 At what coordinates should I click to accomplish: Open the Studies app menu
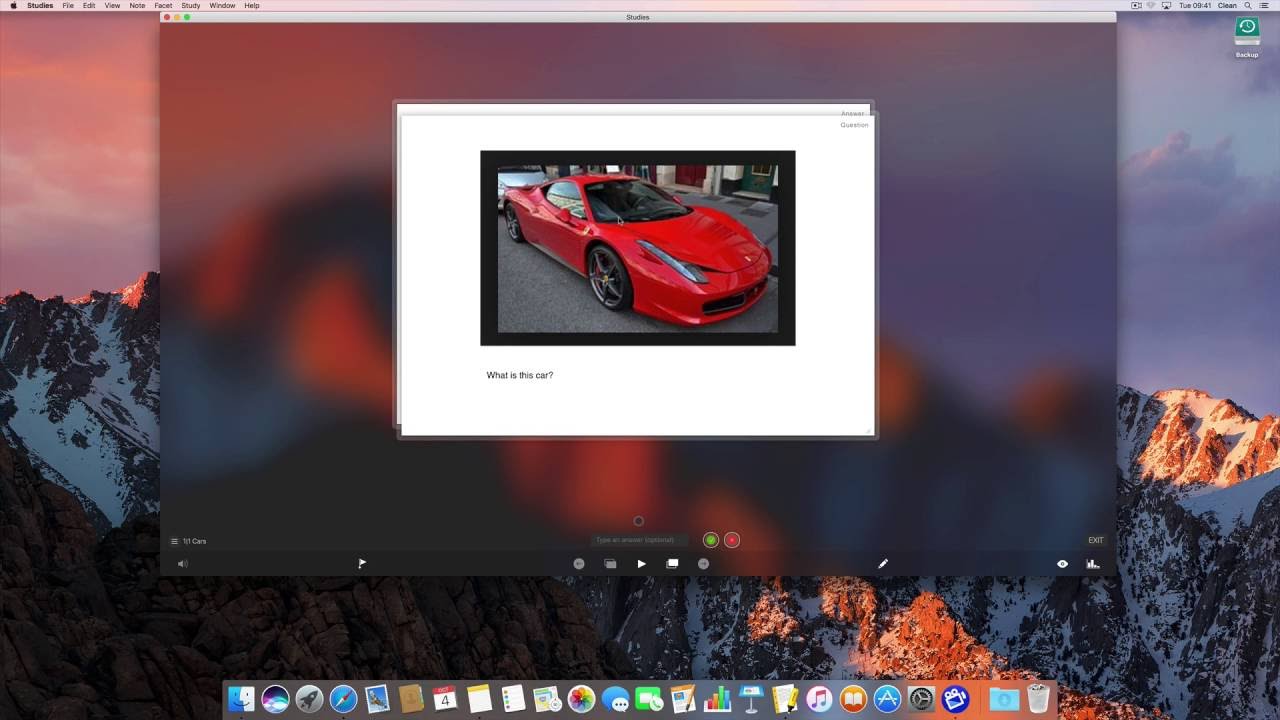[x=40, y=6]
